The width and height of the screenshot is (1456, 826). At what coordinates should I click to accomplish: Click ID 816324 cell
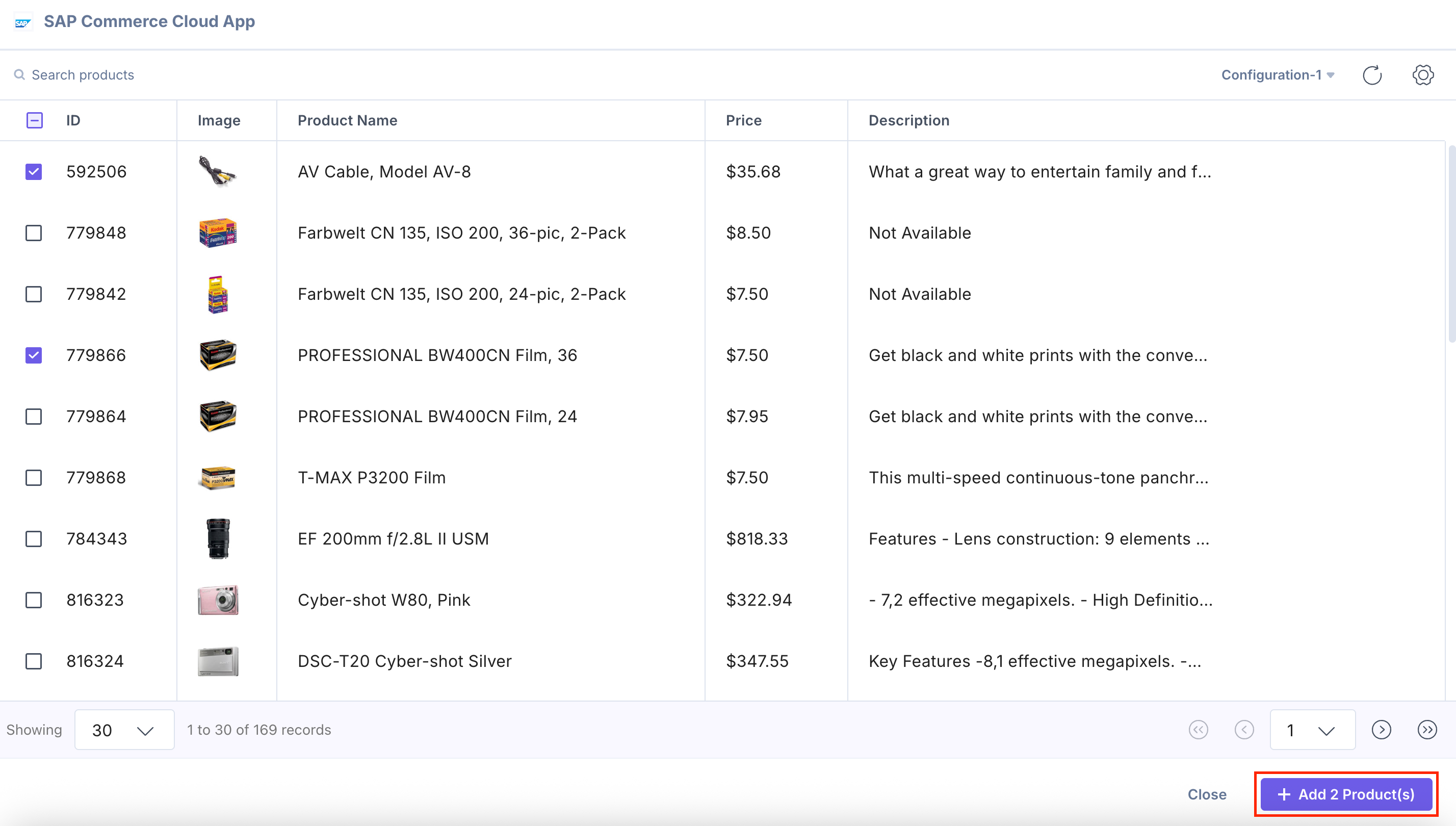point(95,661)
